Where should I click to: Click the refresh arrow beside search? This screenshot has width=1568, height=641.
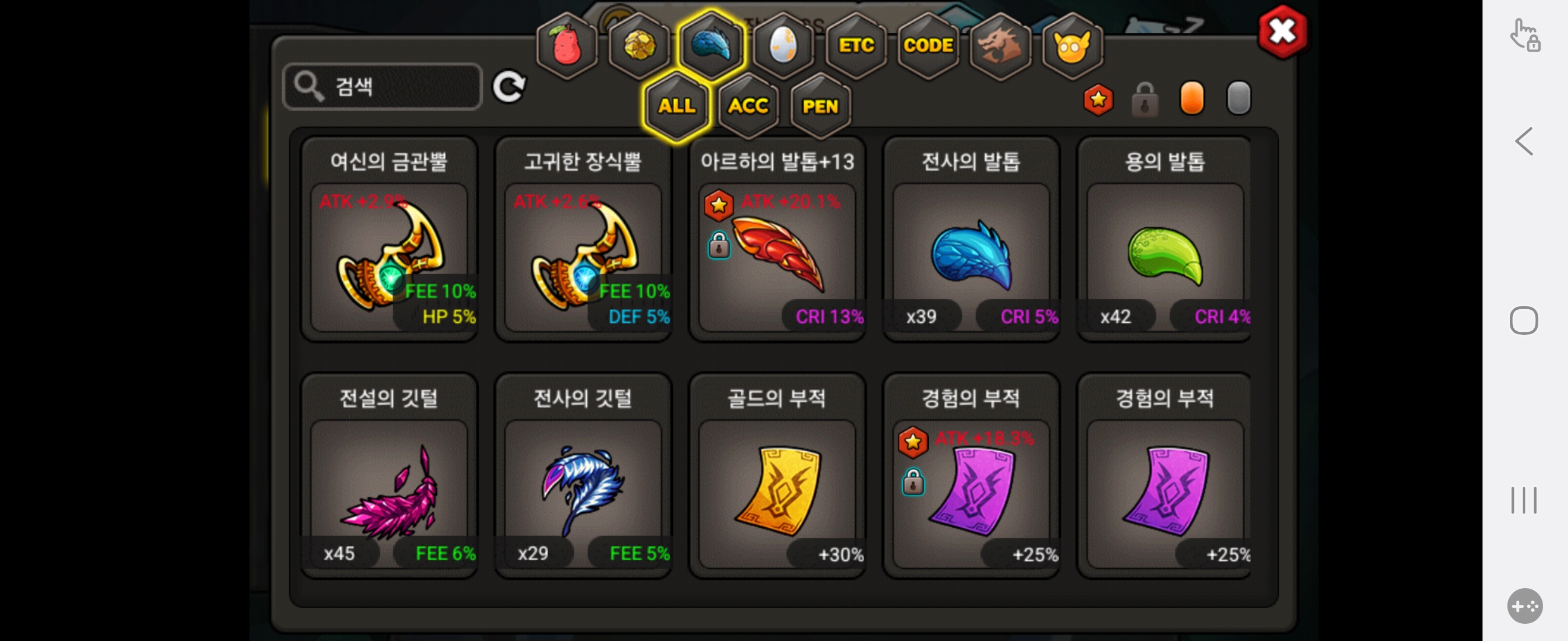point(509,87)
